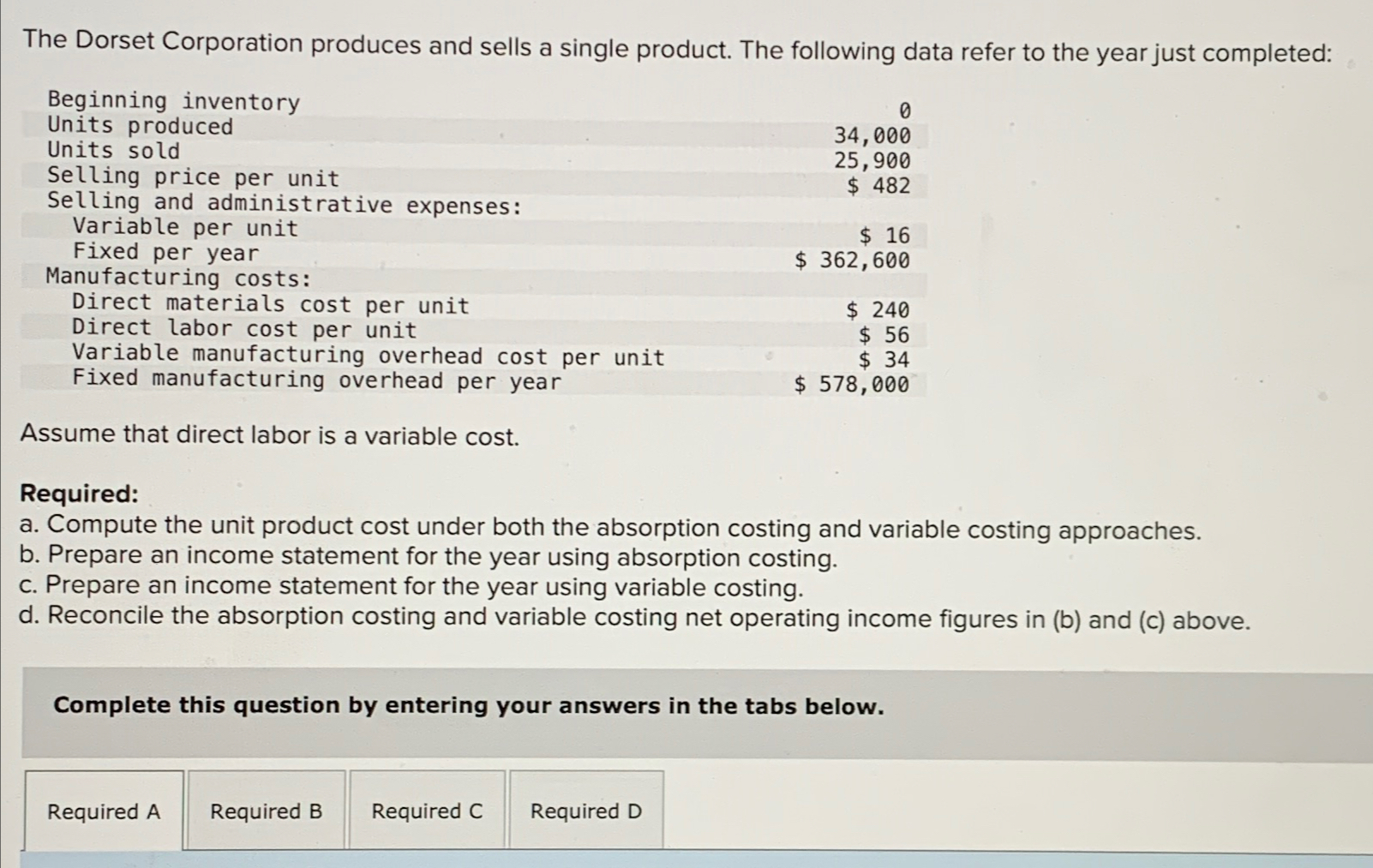
Task: Select the Fixed per year amount $362,600
Action: 852,261
